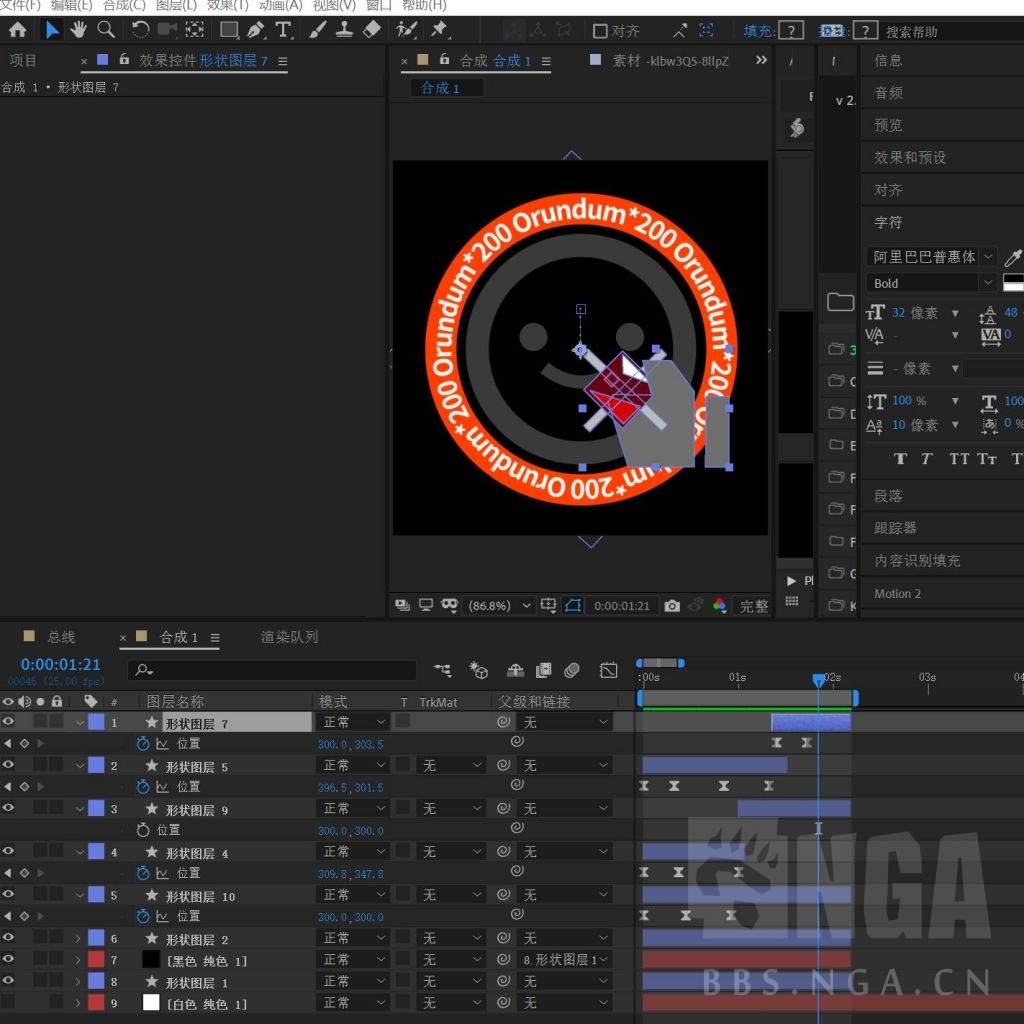Switch to the 渲染队列 tab
This screenshot has width=1024, height=1024.
tap(289, 637)
